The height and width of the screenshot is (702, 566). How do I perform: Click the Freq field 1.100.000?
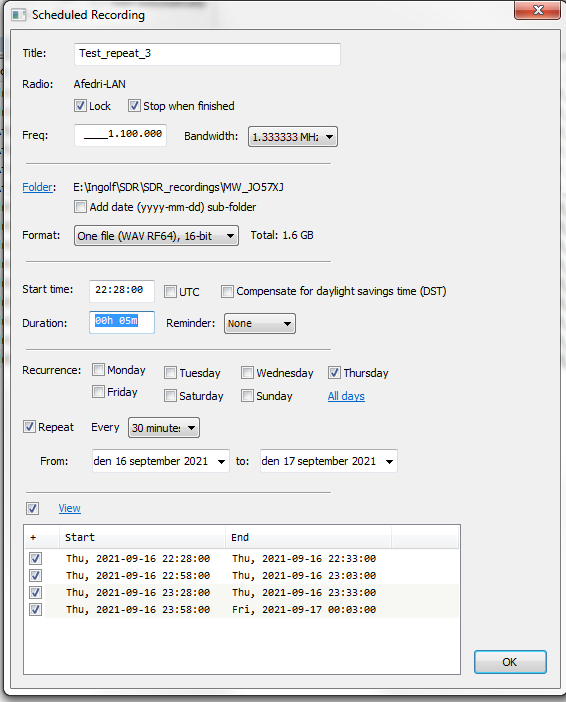tap(120, 135)
